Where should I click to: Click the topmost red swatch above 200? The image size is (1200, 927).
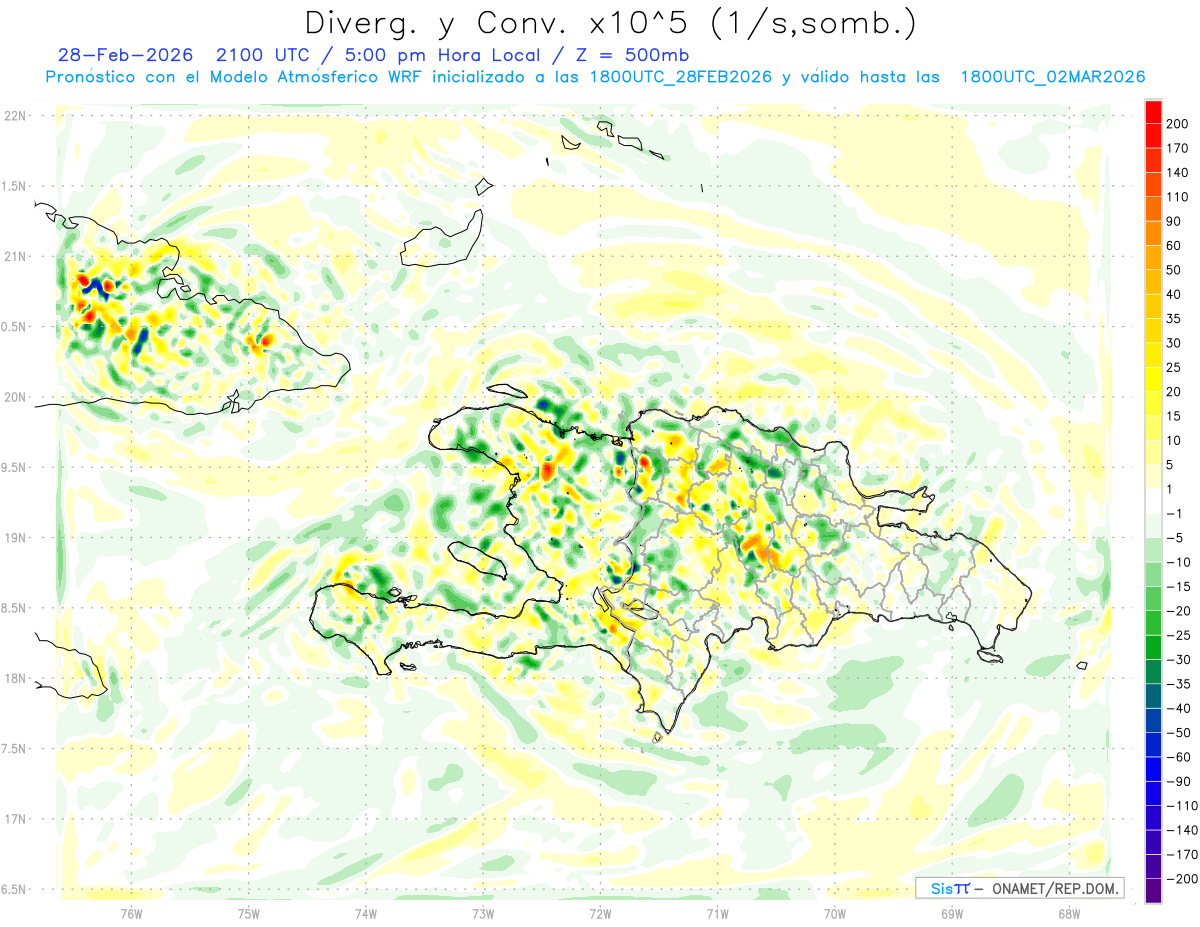click(x=1153, y=110)
